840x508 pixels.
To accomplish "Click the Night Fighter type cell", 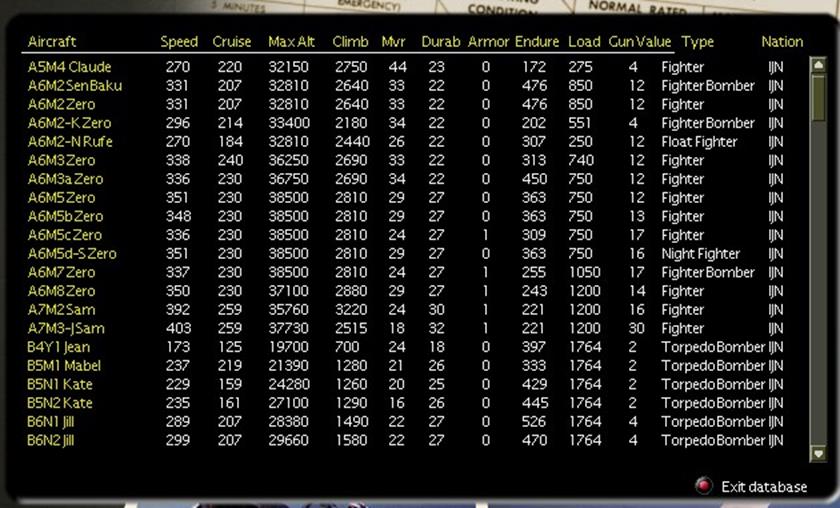I will [x=700, y=254].
